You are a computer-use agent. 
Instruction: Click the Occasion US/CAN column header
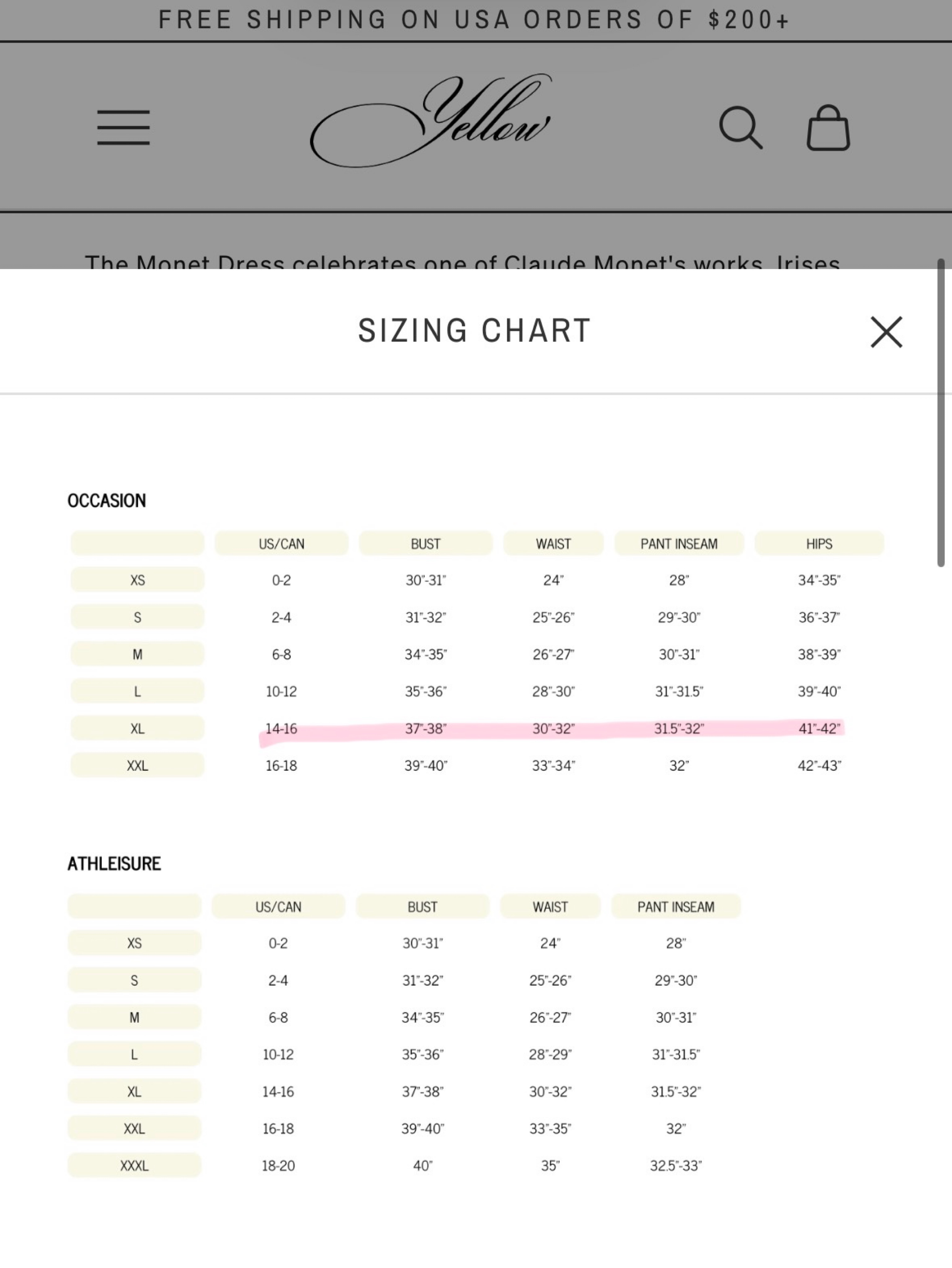click(x=281, y=543)
